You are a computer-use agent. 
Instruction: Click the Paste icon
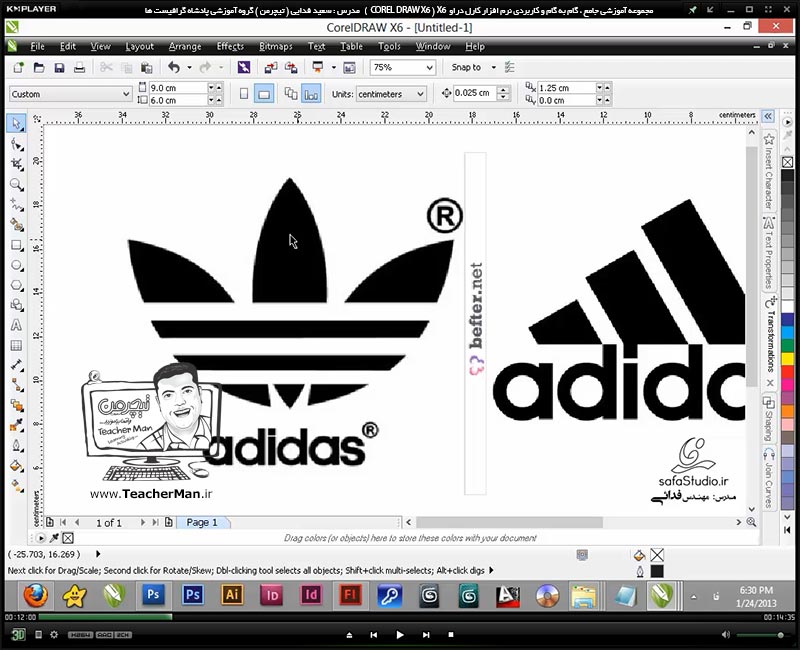click(146, 67)
